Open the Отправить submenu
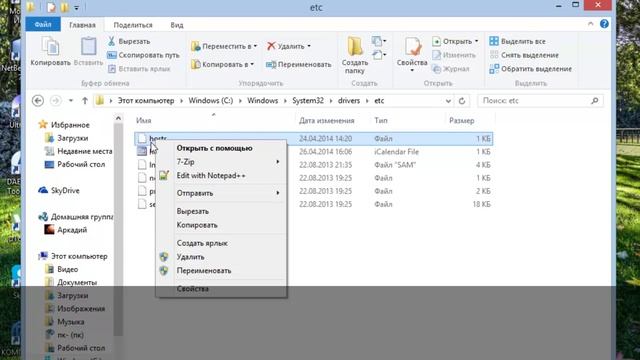 point(221,193)
